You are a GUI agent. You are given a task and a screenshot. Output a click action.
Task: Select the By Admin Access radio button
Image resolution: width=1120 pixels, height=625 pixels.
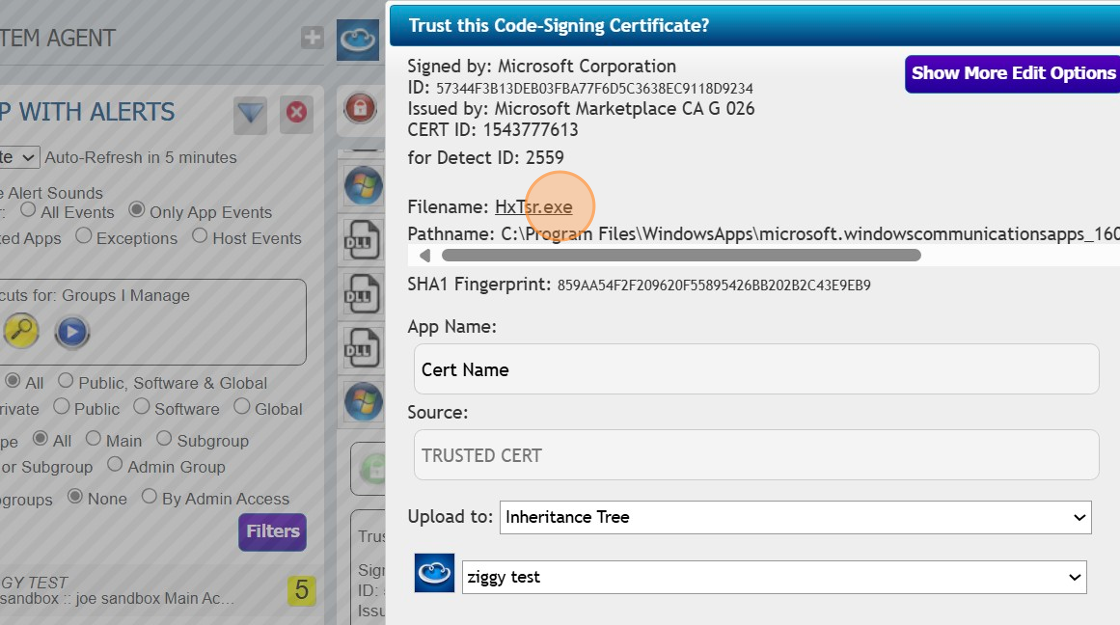150,498
